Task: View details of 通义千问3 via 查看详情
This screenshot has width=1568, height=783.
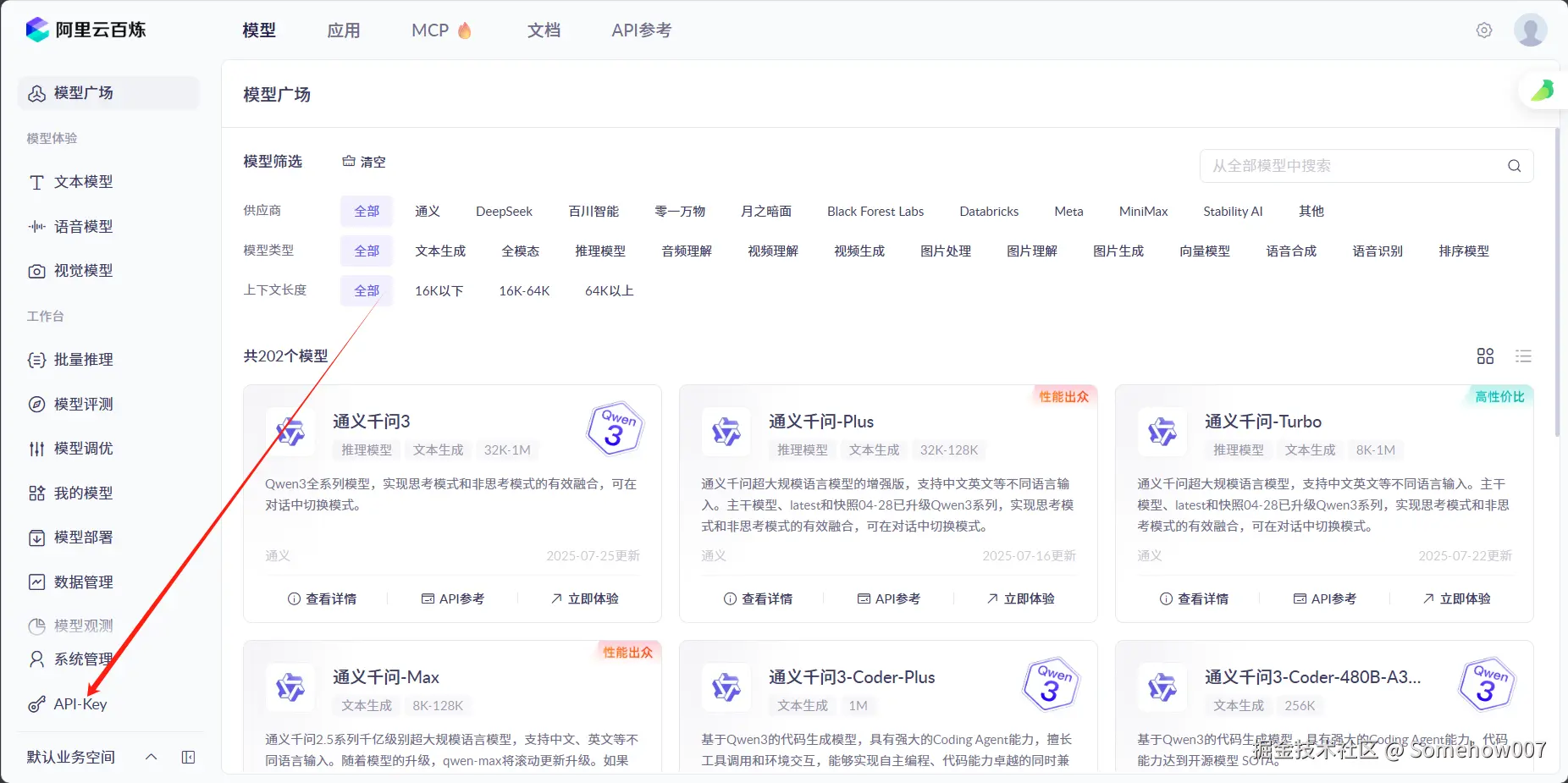Action: [322, 598]
